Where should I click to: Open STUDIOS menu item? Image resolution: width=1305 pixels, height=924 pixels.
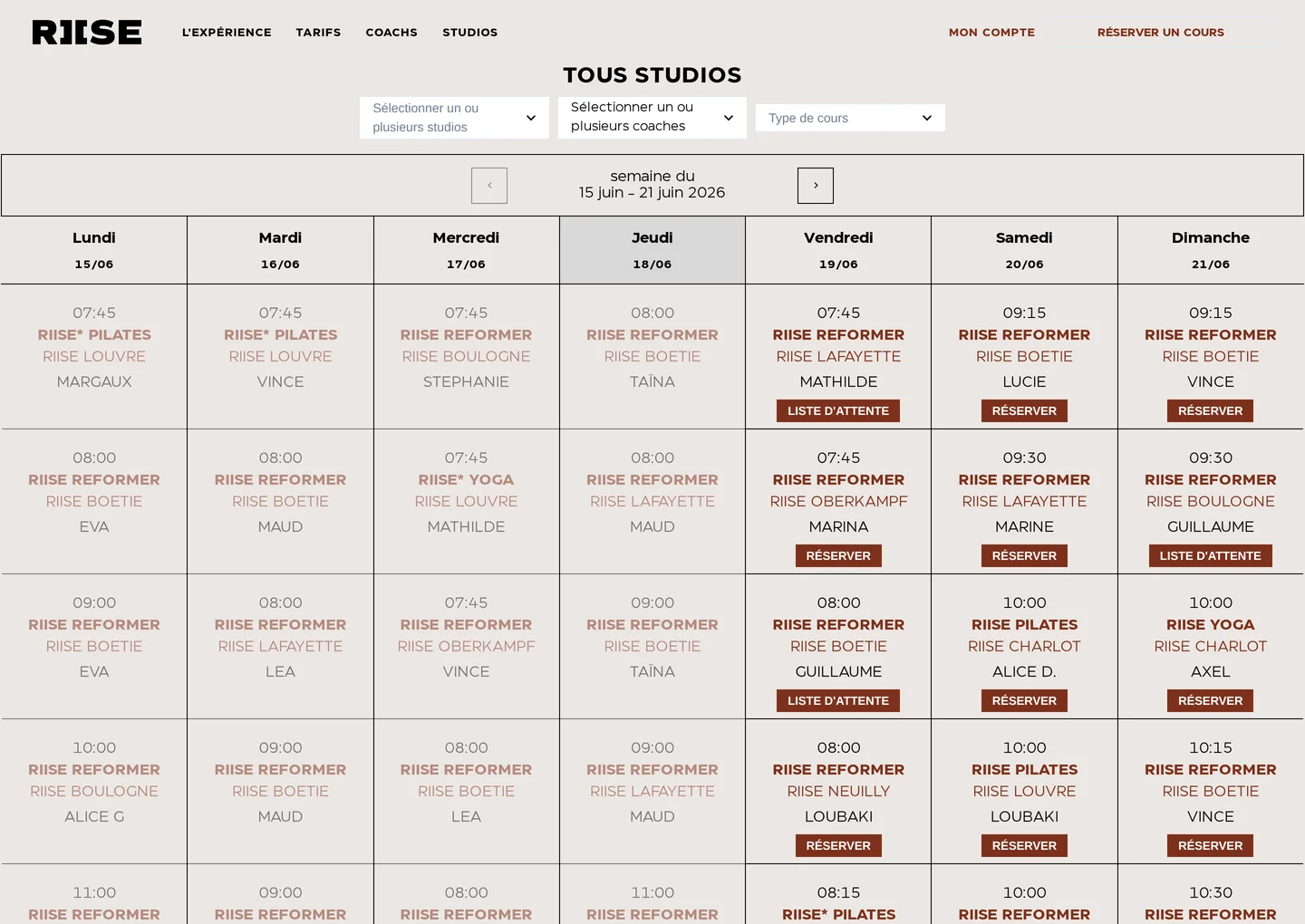pos(469,33)
